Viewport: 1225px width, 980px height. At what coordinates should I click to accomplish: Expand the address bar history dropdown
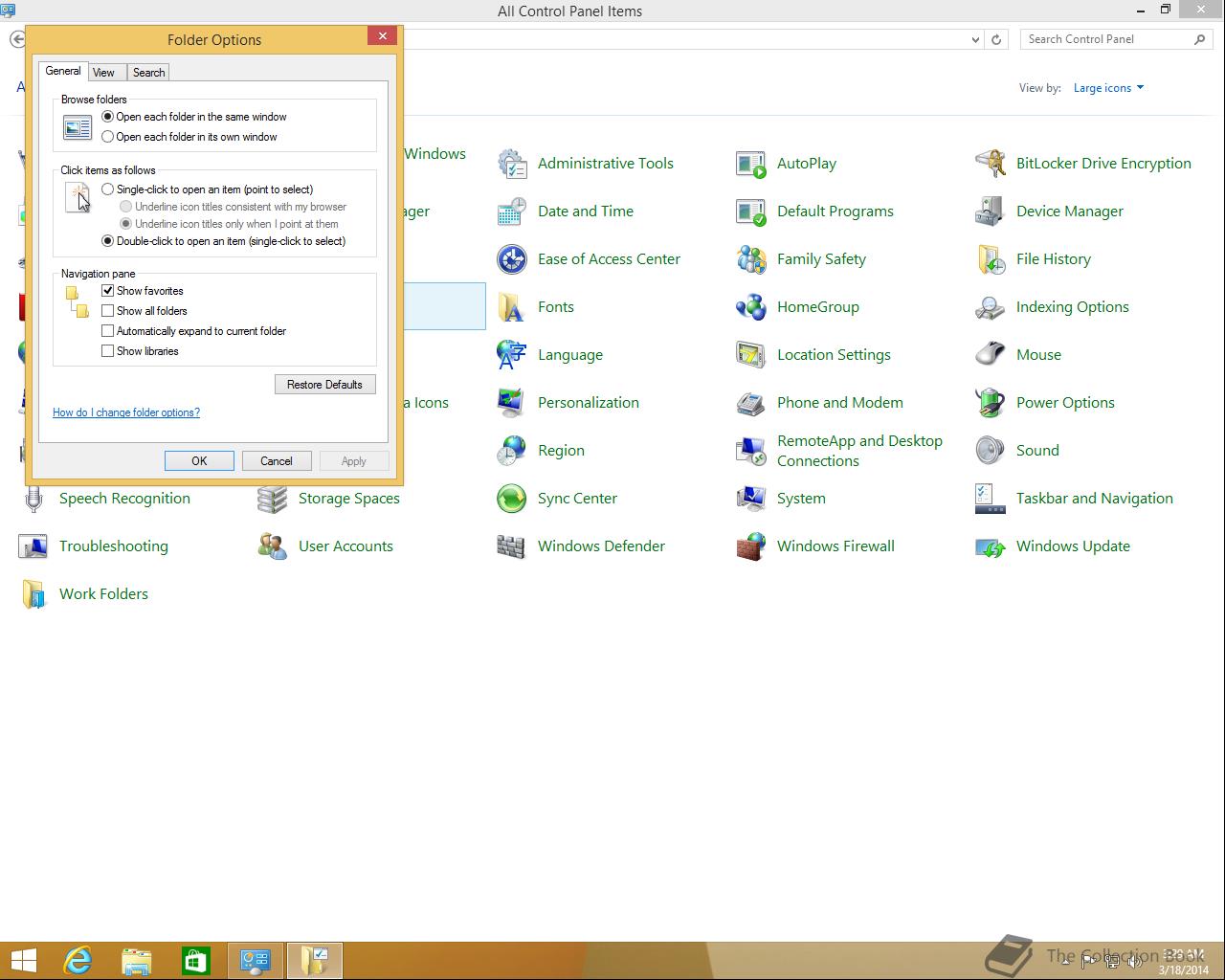click(975, 39)
